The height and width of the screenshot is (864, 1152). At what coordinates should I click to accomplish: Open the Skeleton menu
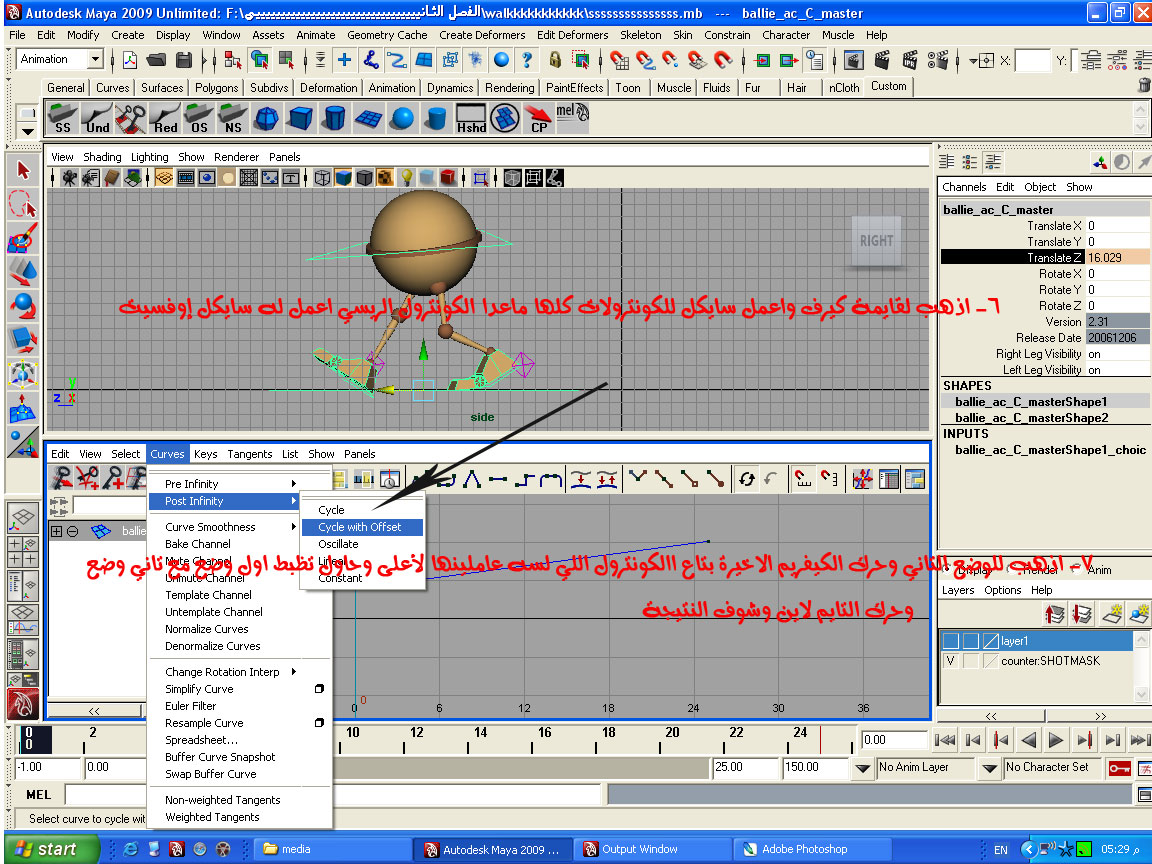tap(640, 35)
